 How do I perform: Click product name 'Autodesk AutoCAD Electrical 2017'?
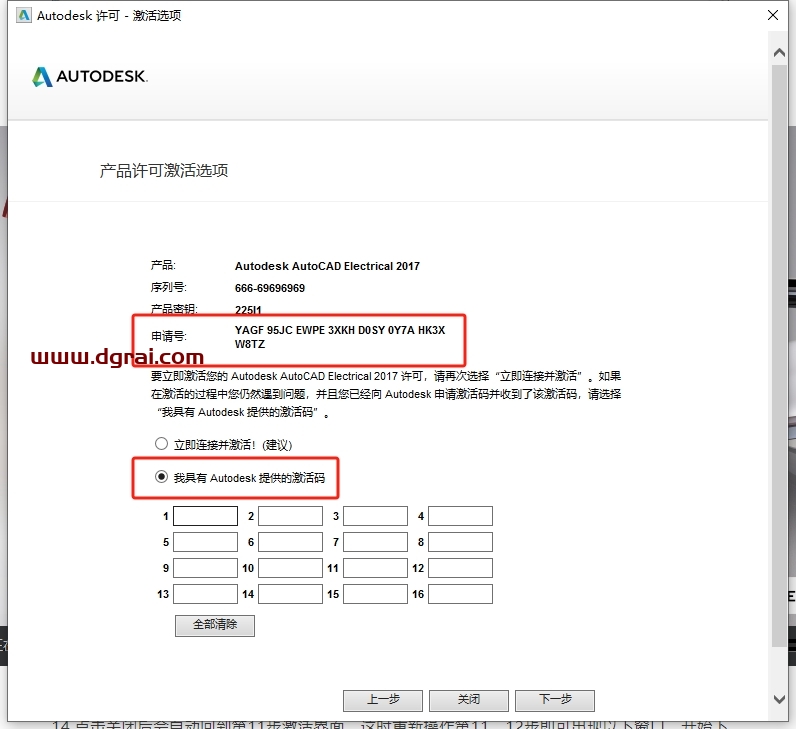(327, 266)
